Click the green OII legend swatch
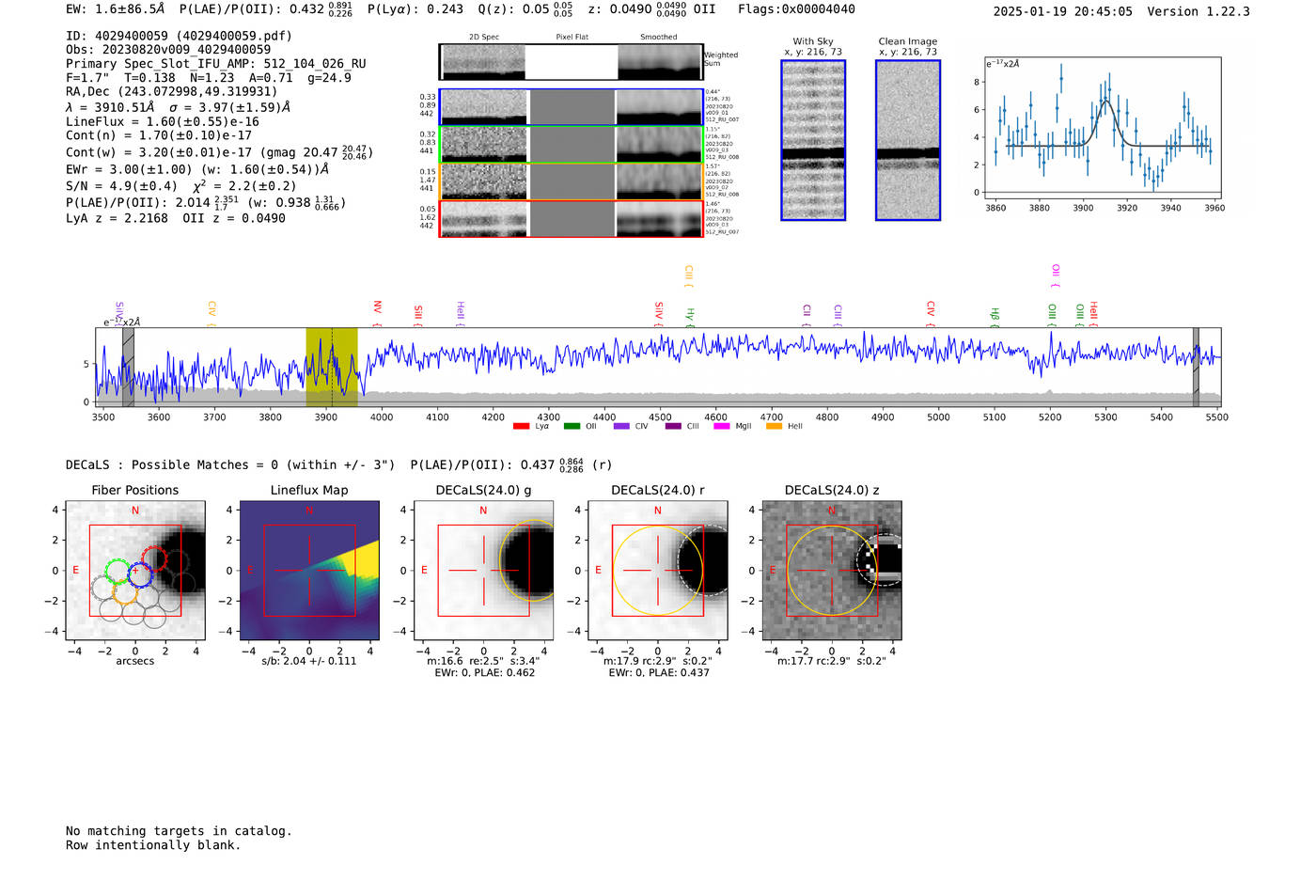Image resolution: width=1316 pixels, height=896 pixels. [x=572, y=427]
